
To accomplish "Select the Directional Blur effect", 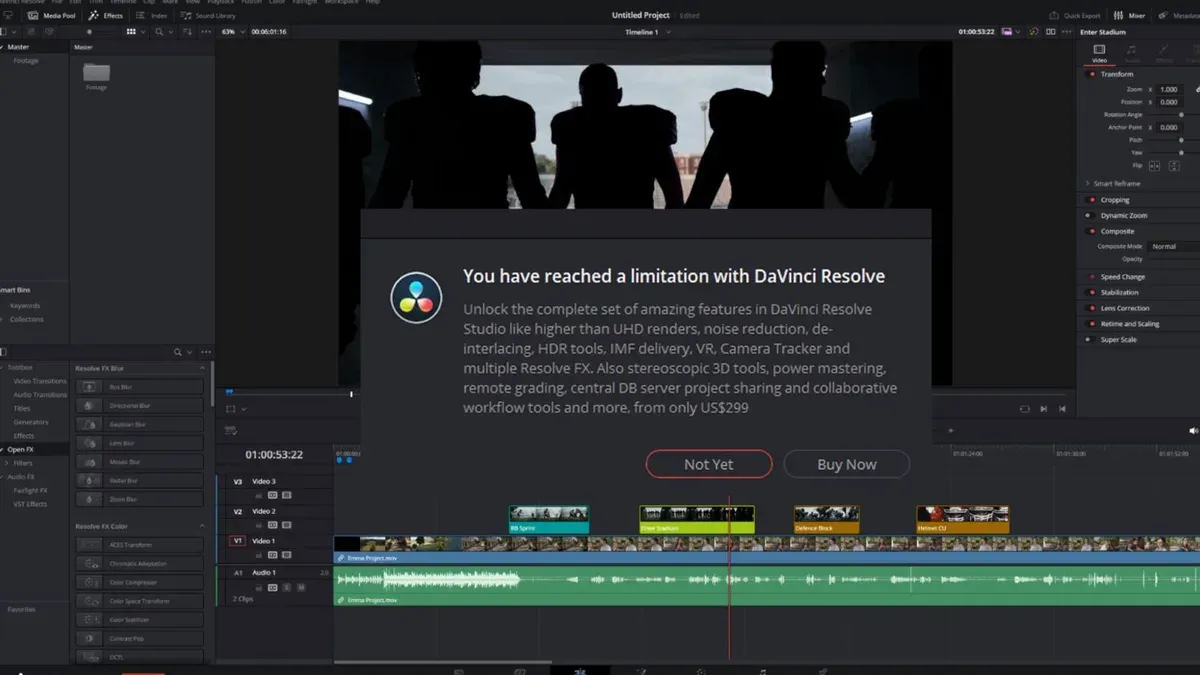I will [x=140, y=405].
